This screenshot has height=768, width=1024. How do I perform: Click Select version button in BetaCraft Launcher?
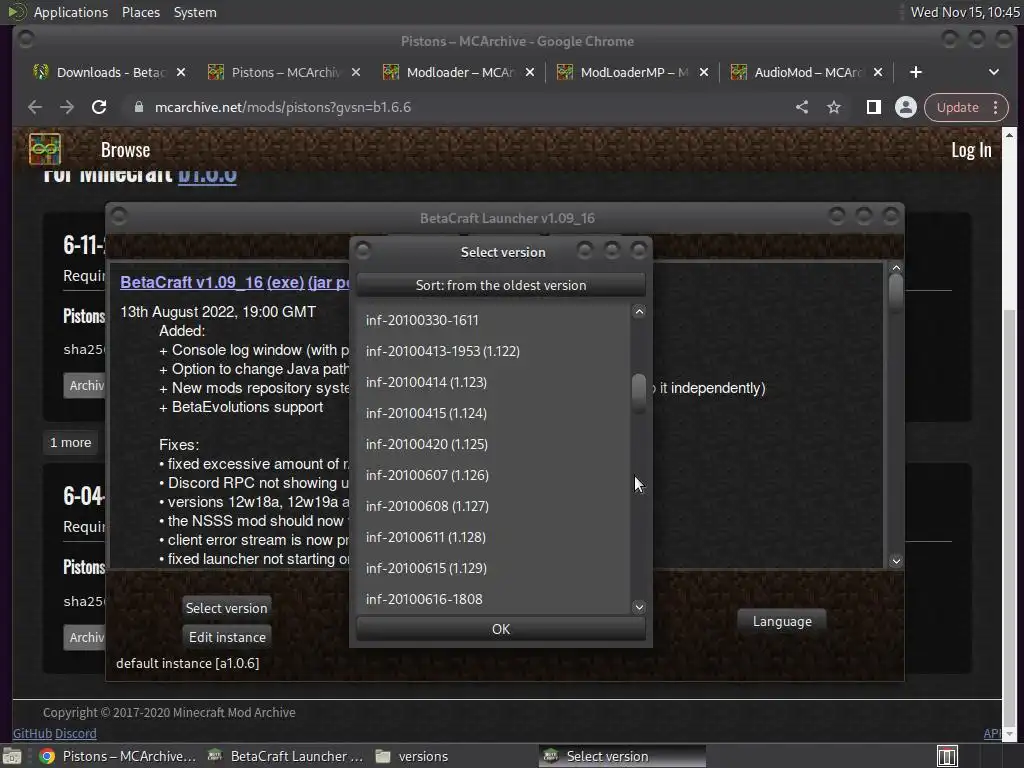point(227,608)
